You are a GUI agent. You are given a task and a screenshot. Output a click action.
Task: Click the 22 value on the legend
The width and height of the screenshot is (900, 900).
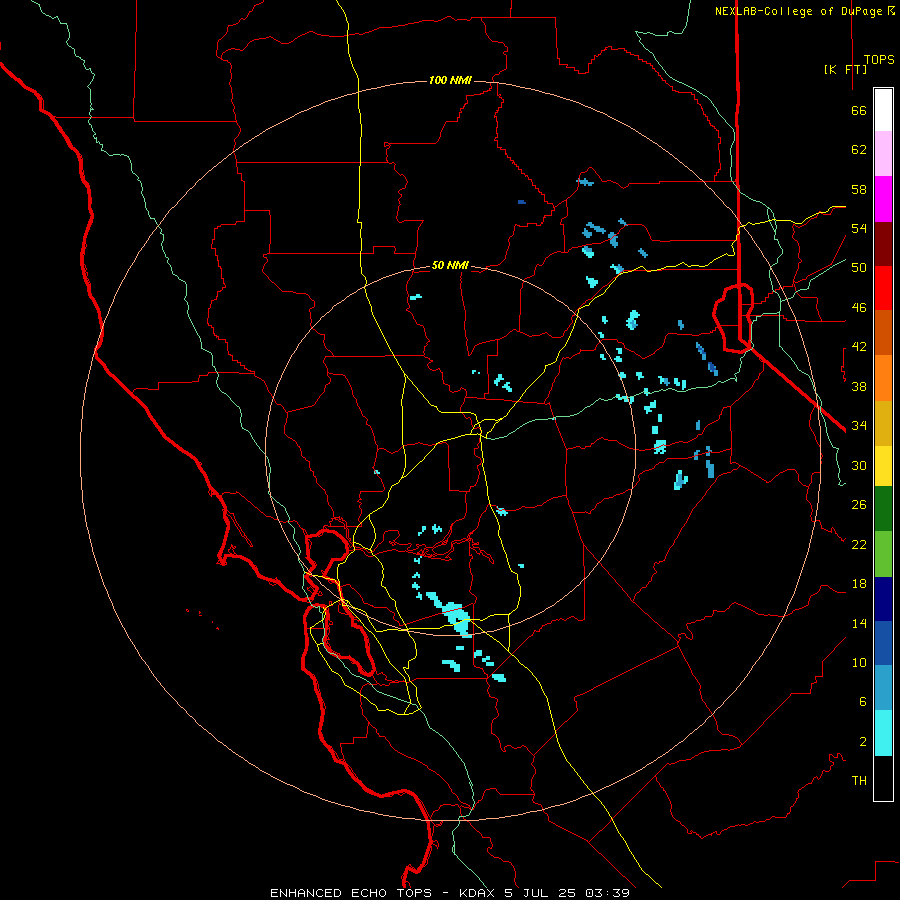coord(859,545)
